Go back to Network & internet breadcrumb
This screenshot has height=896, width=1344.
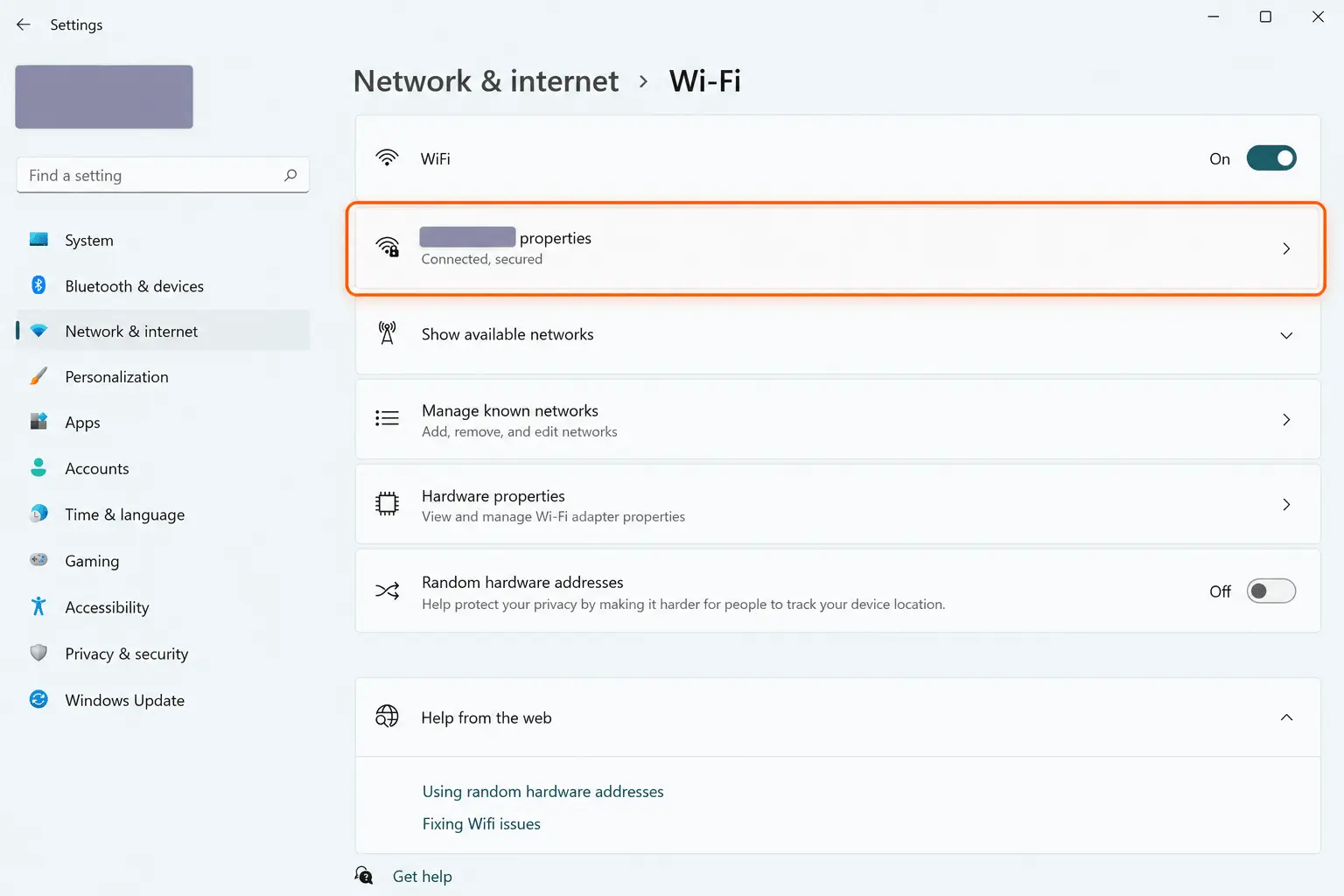[486, 80]
